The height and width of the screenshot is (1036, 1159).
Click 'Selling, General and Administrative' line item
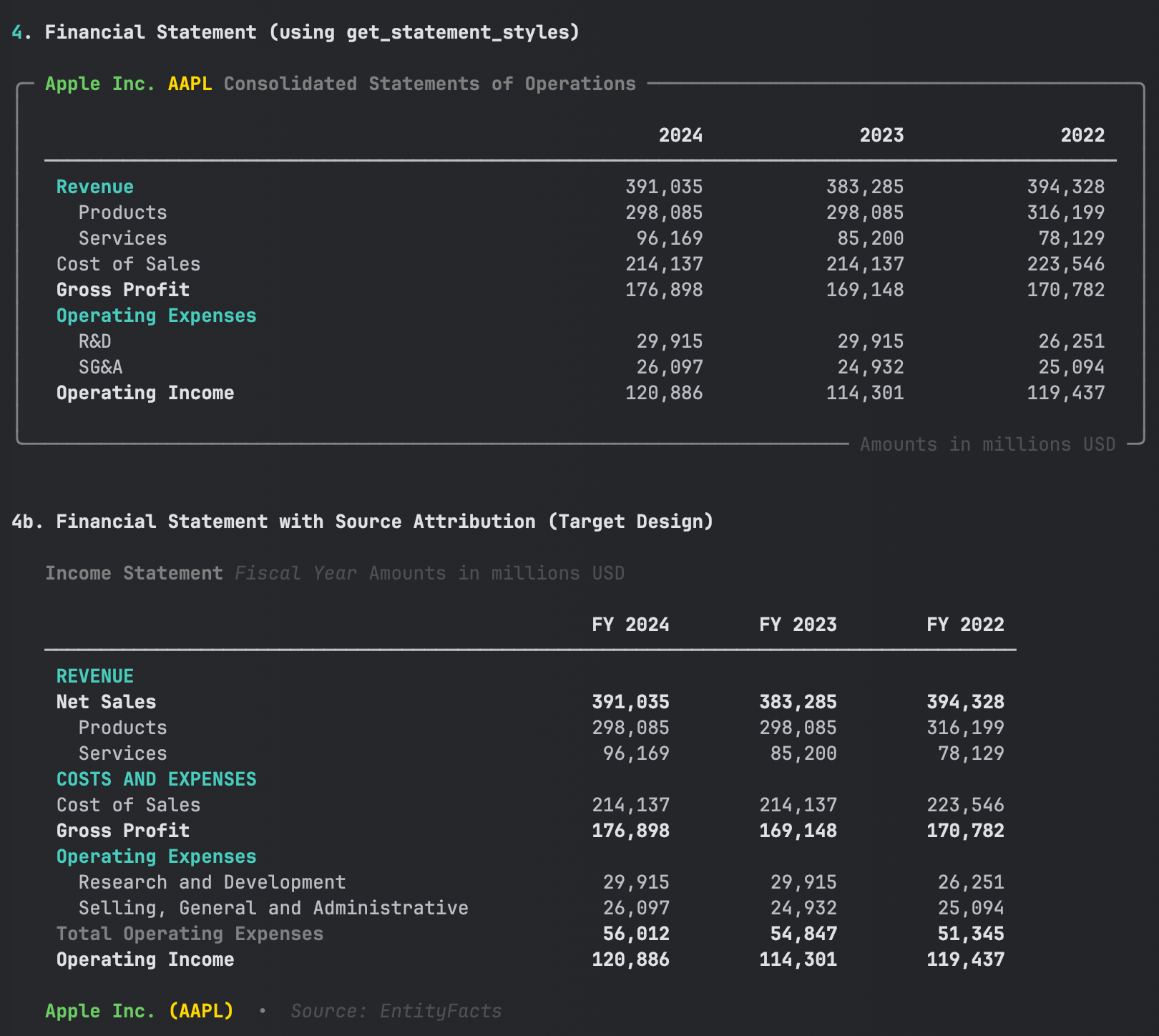click(273, 908)
